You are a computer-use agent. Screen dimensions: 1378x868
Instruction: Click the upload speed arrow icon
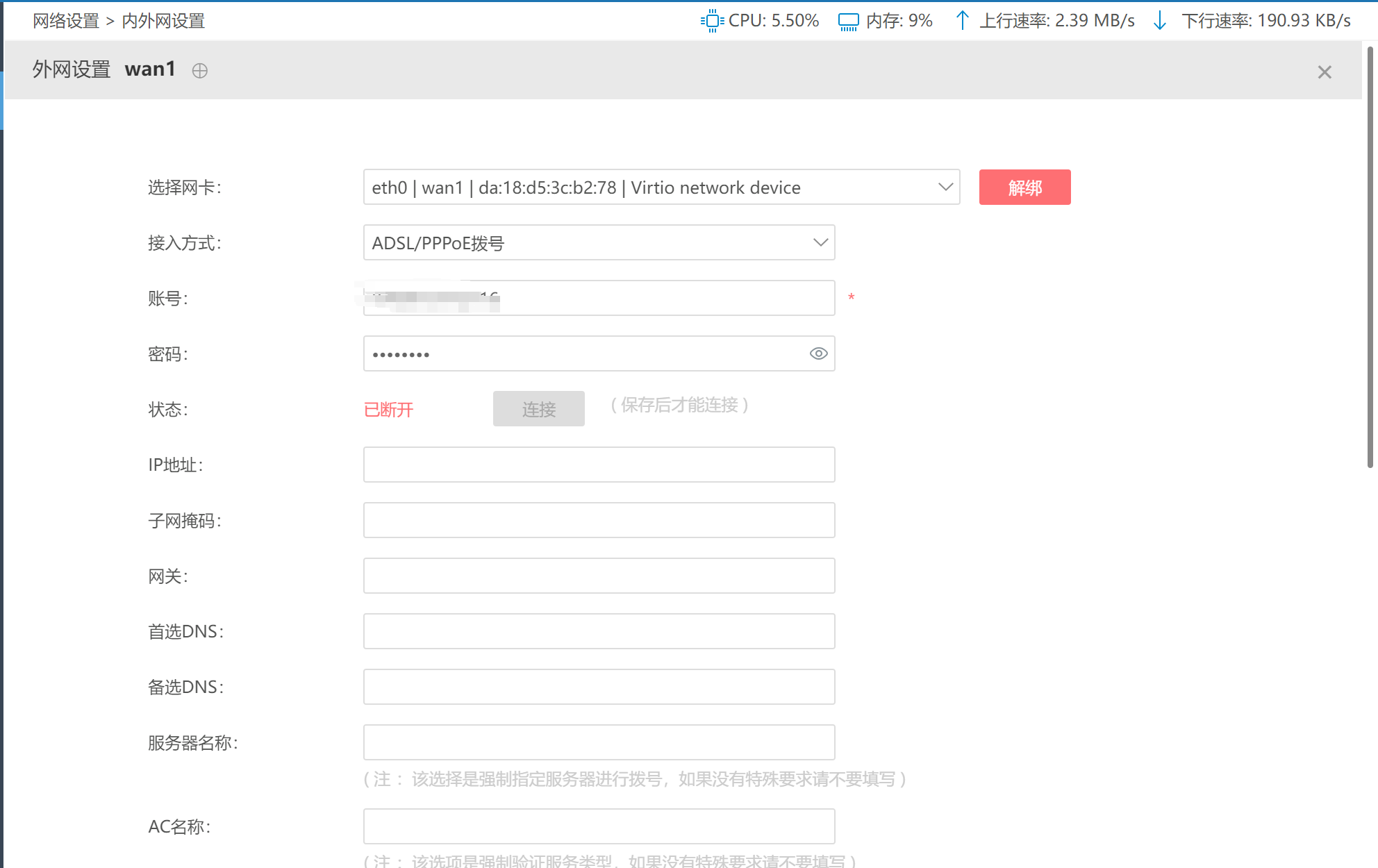[962, 21]
